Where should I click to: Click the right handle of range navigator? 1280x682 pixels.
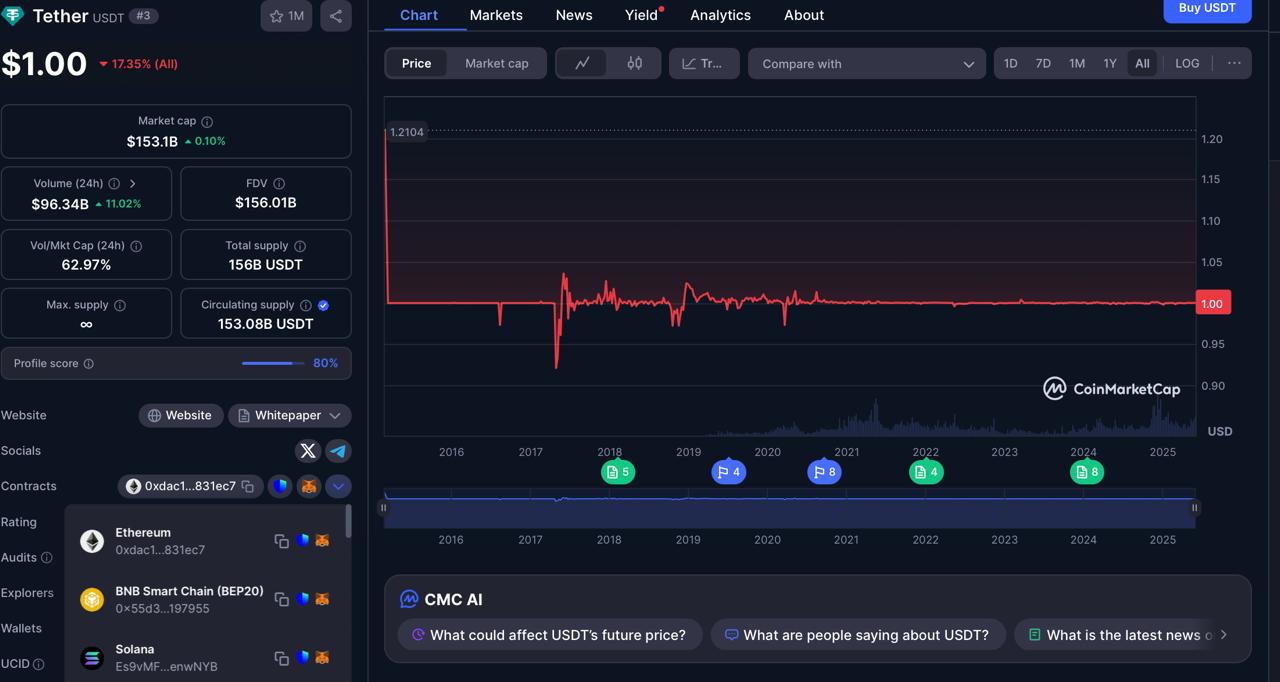1194,508
